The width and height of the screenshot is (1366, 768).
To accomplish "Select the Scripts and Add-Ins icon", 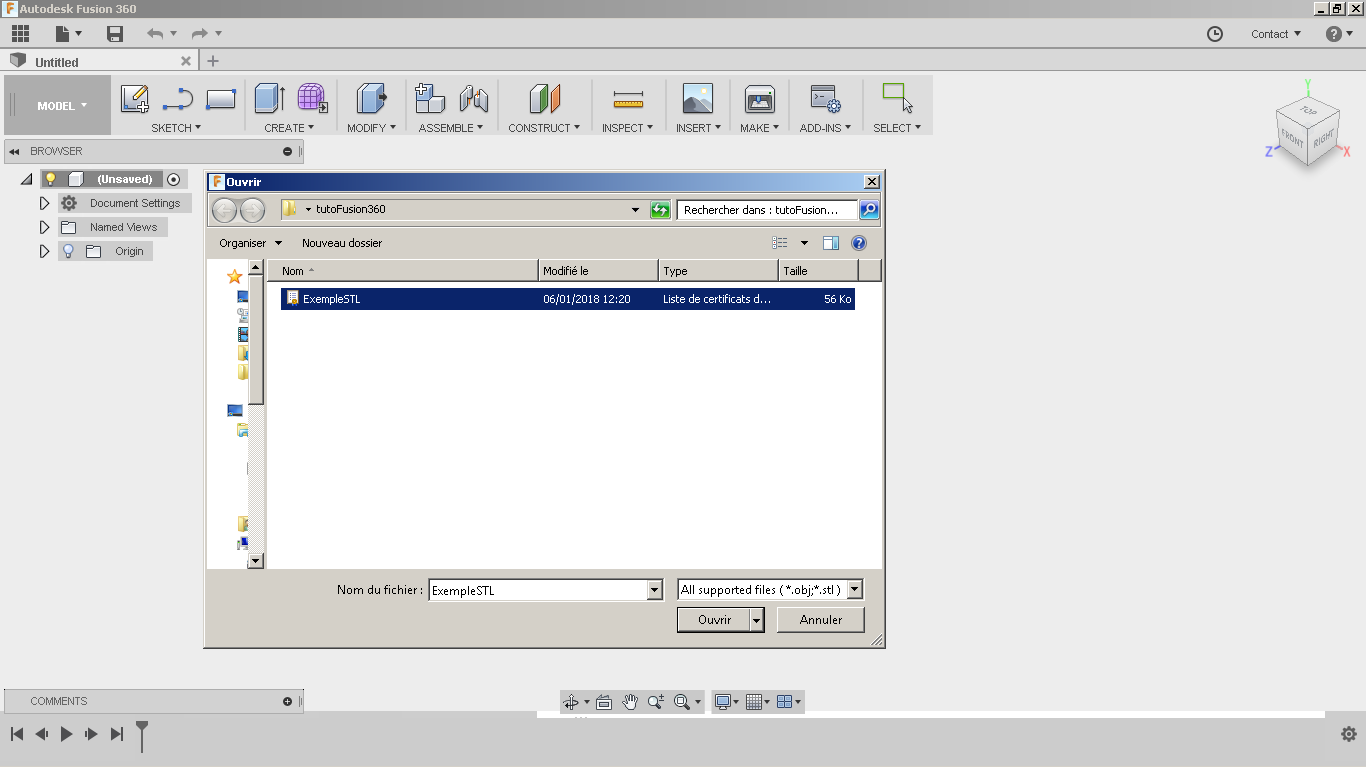I will click(825, 98).
